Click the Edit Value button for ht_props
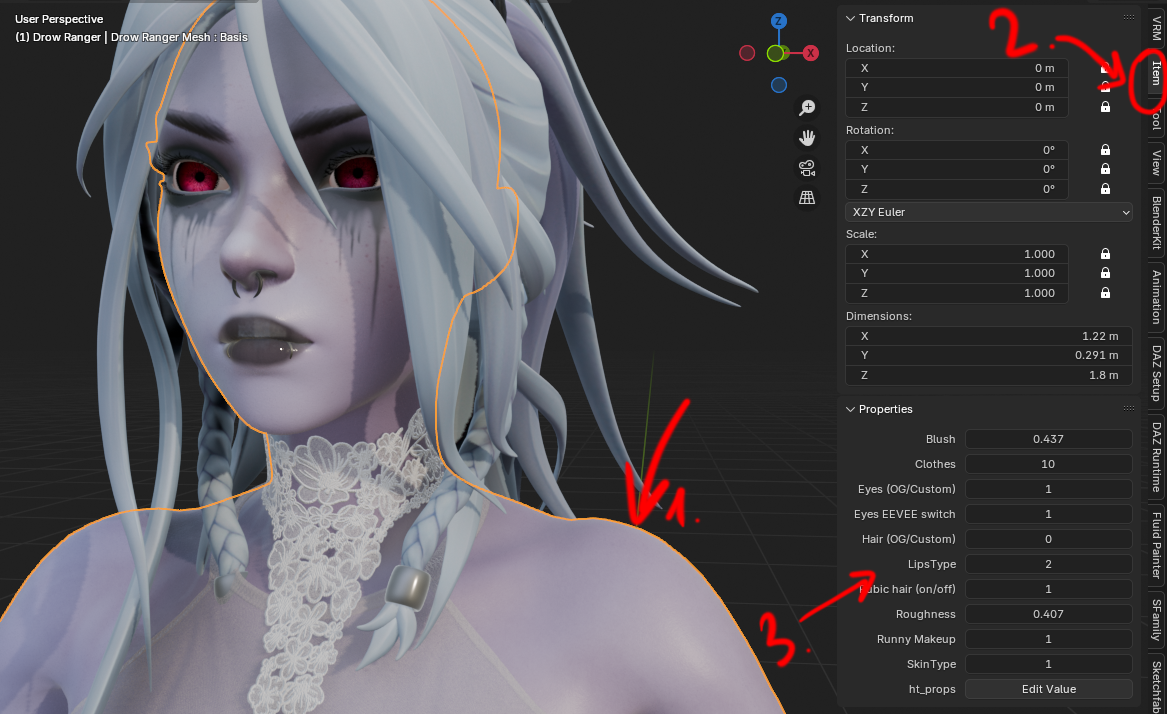The width and height of the screenshot is (1167, 714). [x=1049, y=689]
